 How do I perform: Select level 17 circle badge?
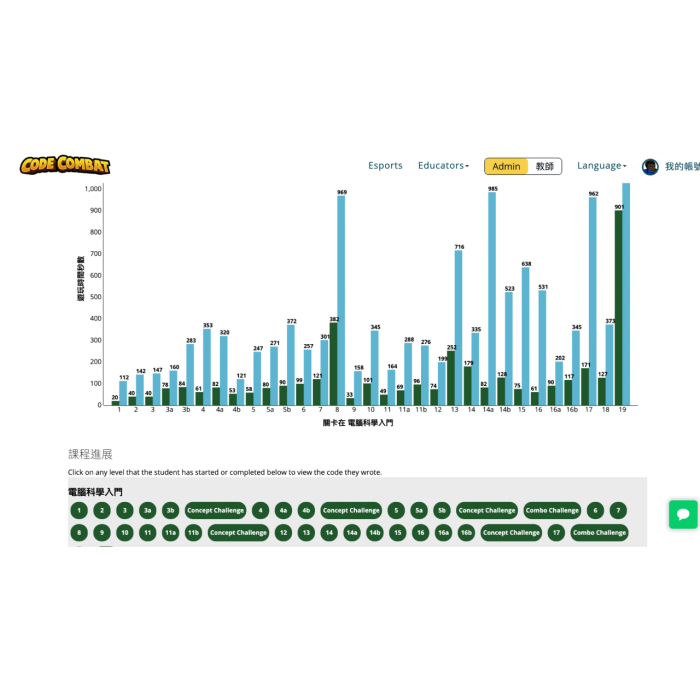pyautogui.click(x=555, y=533)
